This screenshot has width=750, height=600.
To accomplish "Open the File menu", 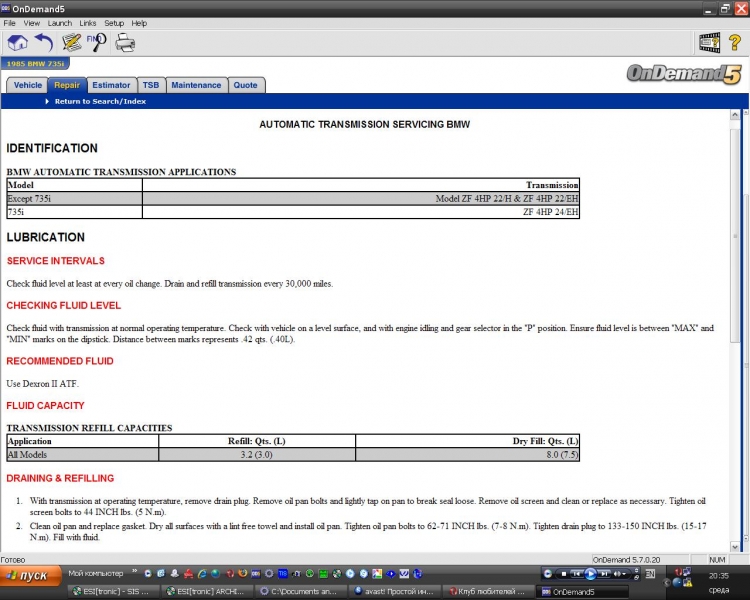I will (10, 22).
